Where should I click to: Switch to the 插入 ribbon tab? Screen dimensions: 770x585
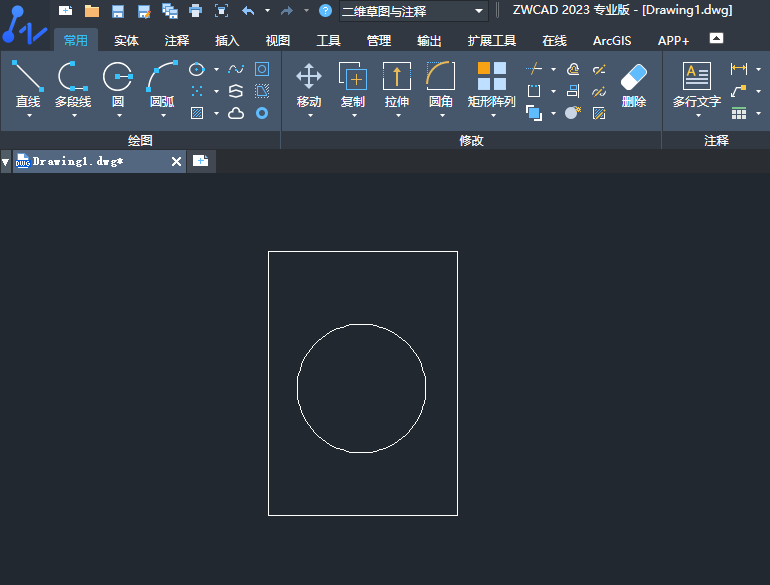[x=227, y=40]
